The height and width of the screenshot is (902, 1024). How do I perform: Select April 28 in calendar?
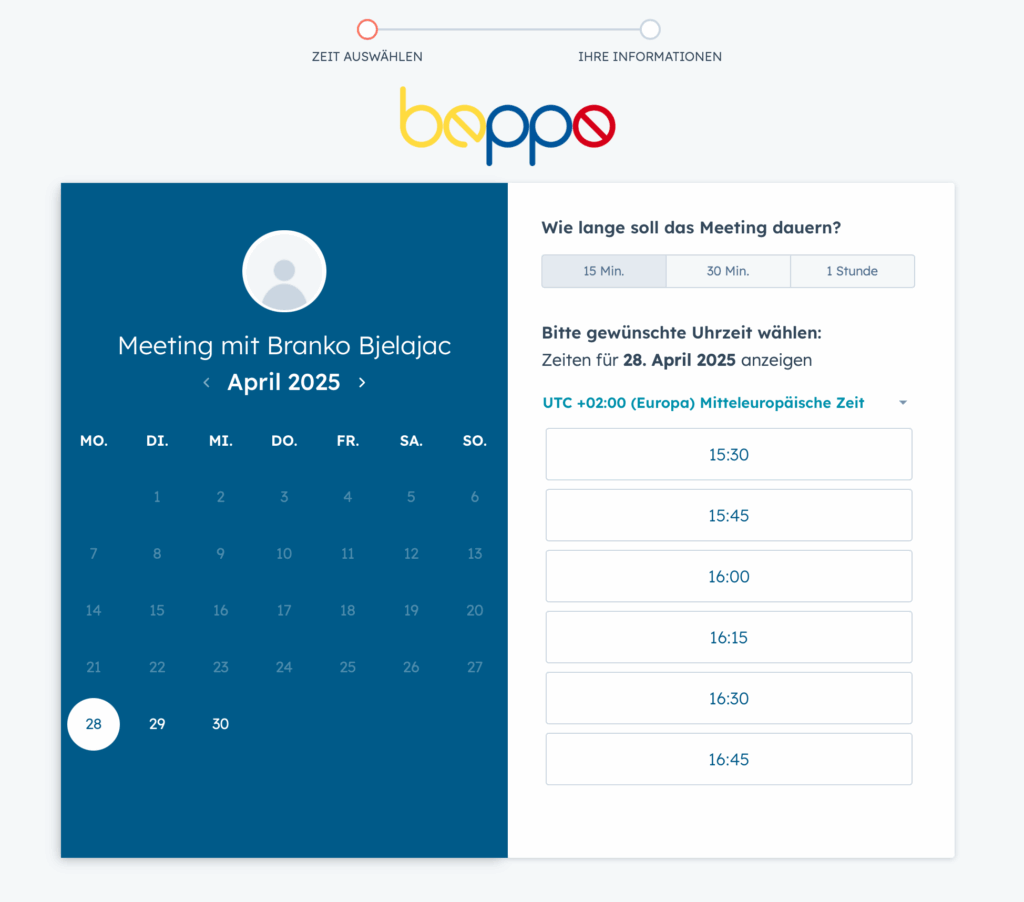pyautogui.click(x=93, y=724)
